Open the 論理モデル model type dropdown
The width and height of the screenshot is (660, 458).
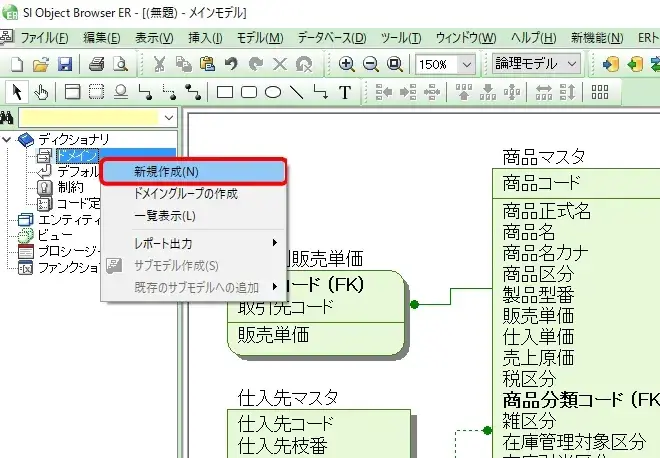pyautogui.click(x=572, y=64)
